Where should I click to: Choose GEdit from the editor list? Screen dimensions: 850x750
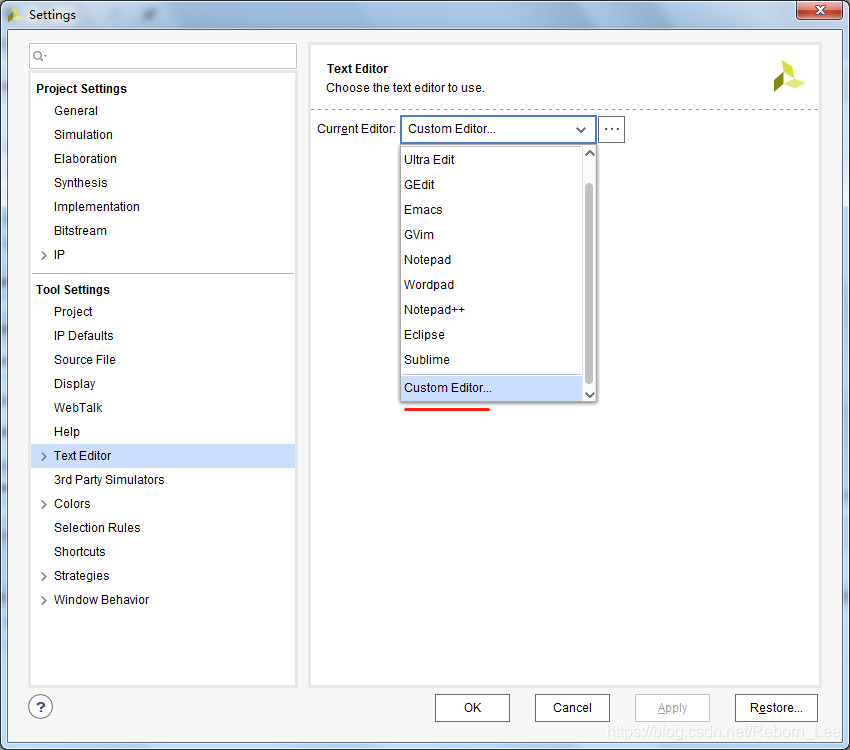click(491, 185)
